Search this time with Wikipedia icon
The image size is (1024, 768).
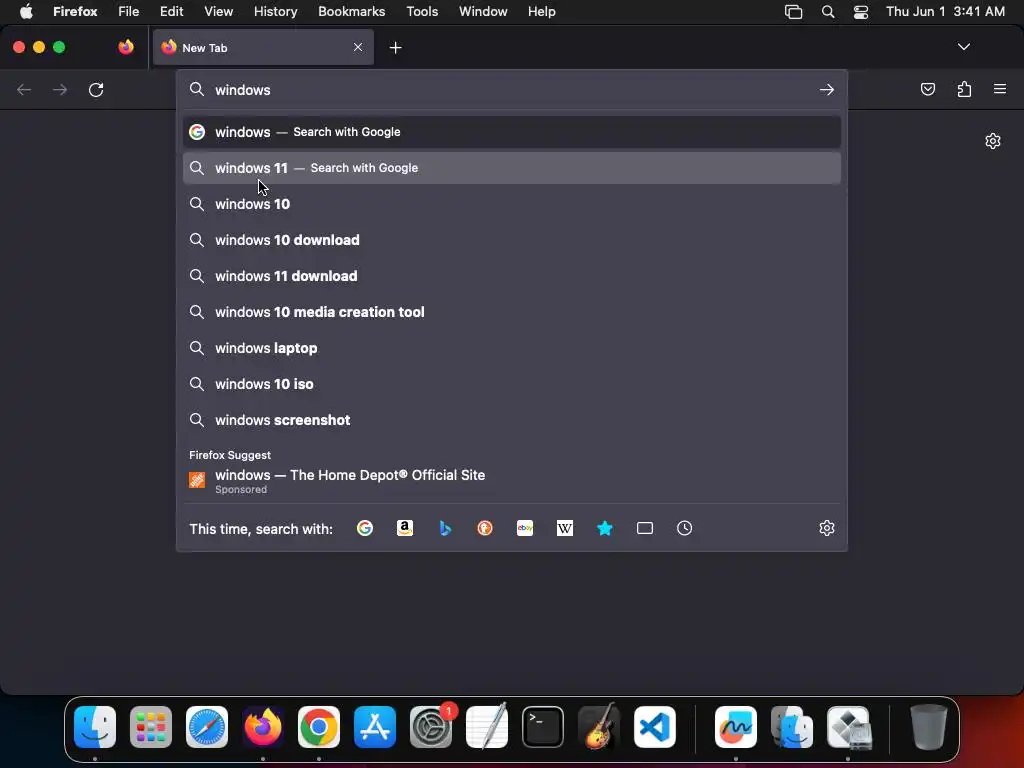click(565, 528)
